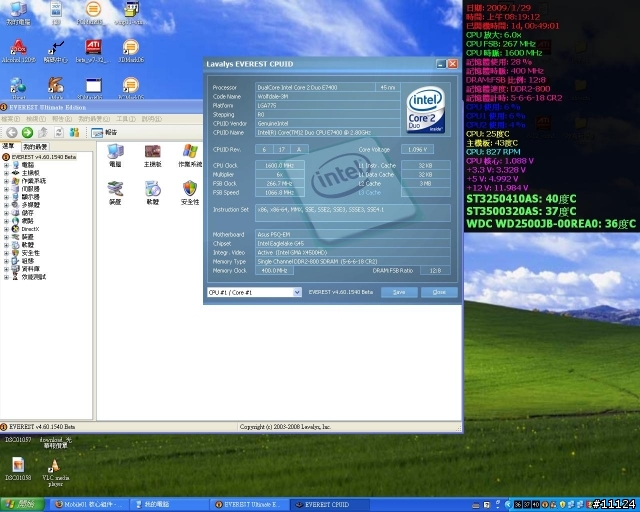
Task: Click the Up level icon in EVEREST toolbar
Action: (x=43, y=132)
